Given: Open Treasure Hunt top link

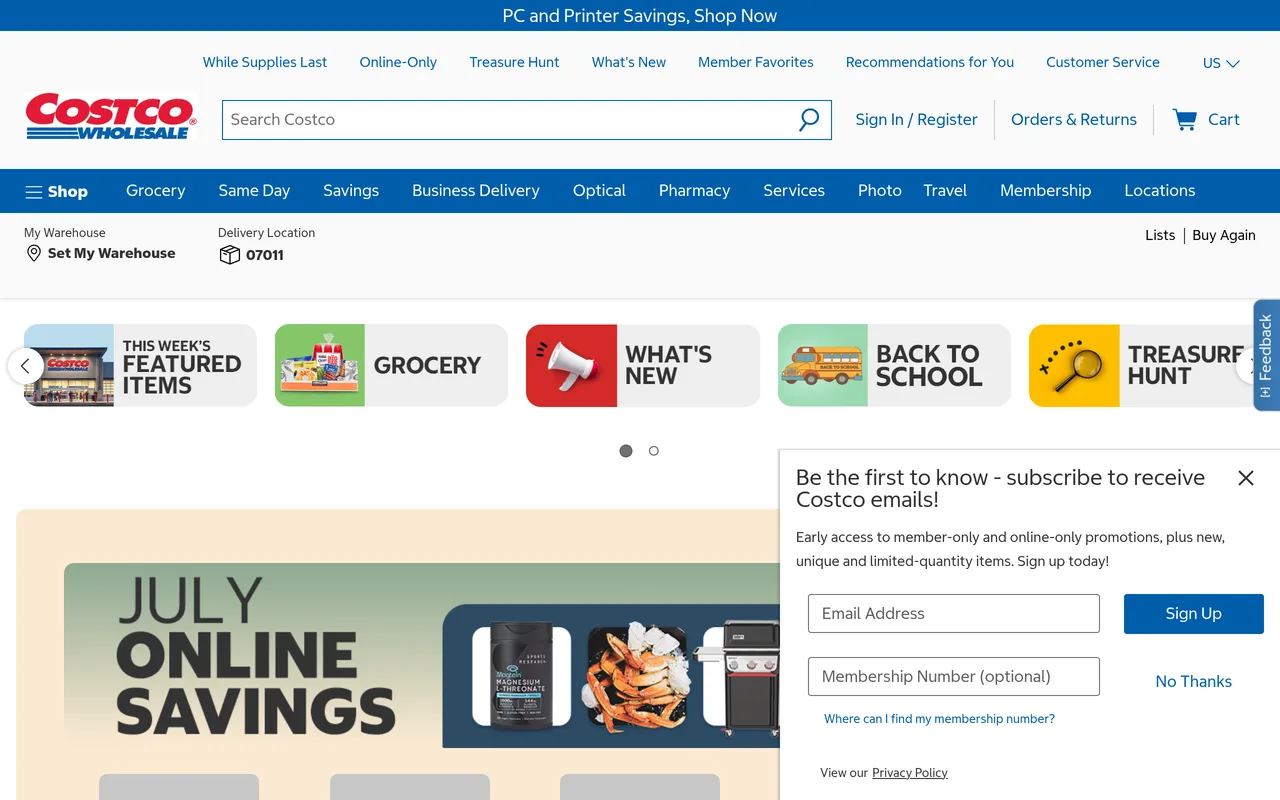Looking at the screenshot, I should (514, 62).
